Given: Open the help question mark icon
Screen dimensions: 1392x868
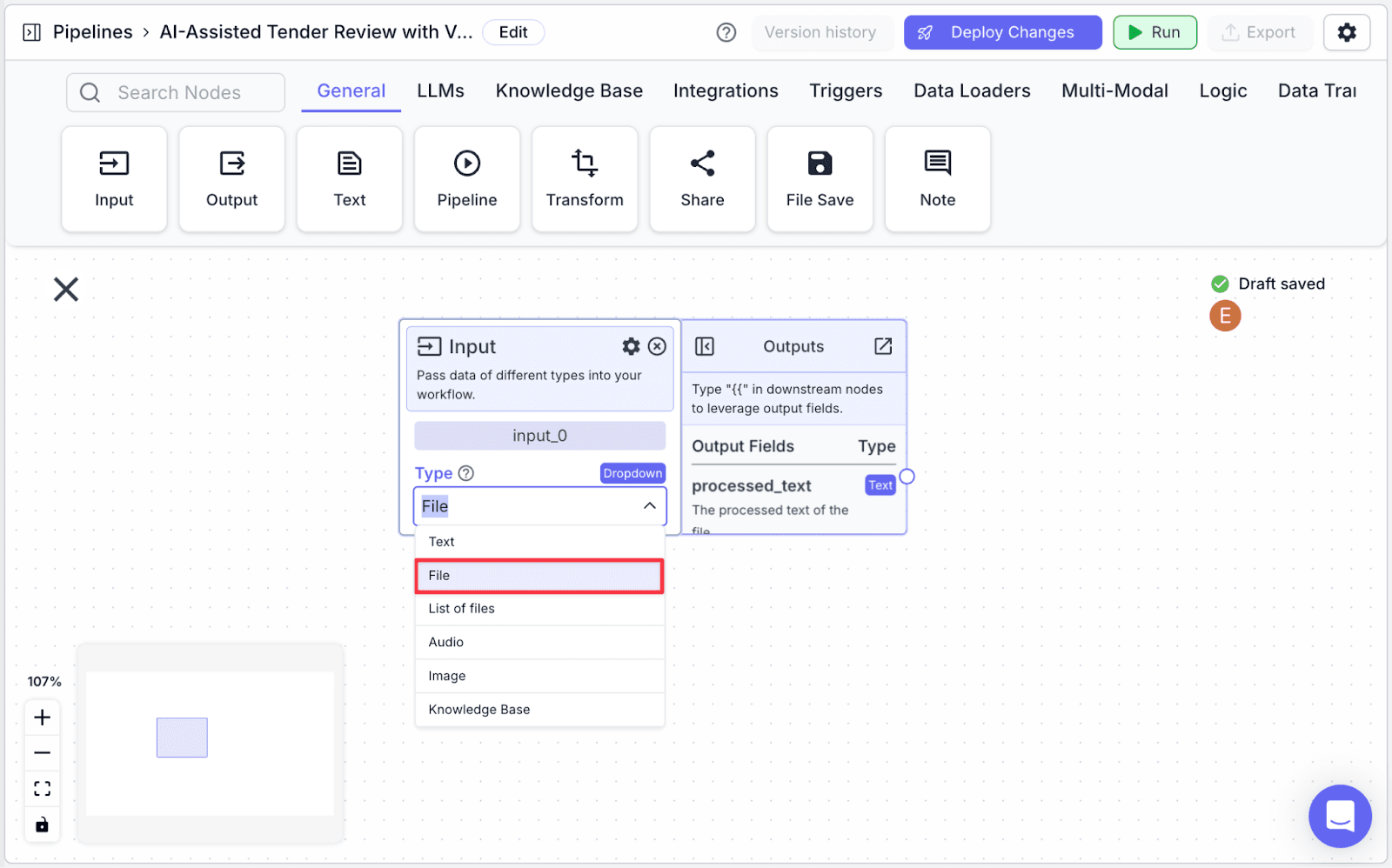Looking at the screenshot, I should (x=726, y=33).
